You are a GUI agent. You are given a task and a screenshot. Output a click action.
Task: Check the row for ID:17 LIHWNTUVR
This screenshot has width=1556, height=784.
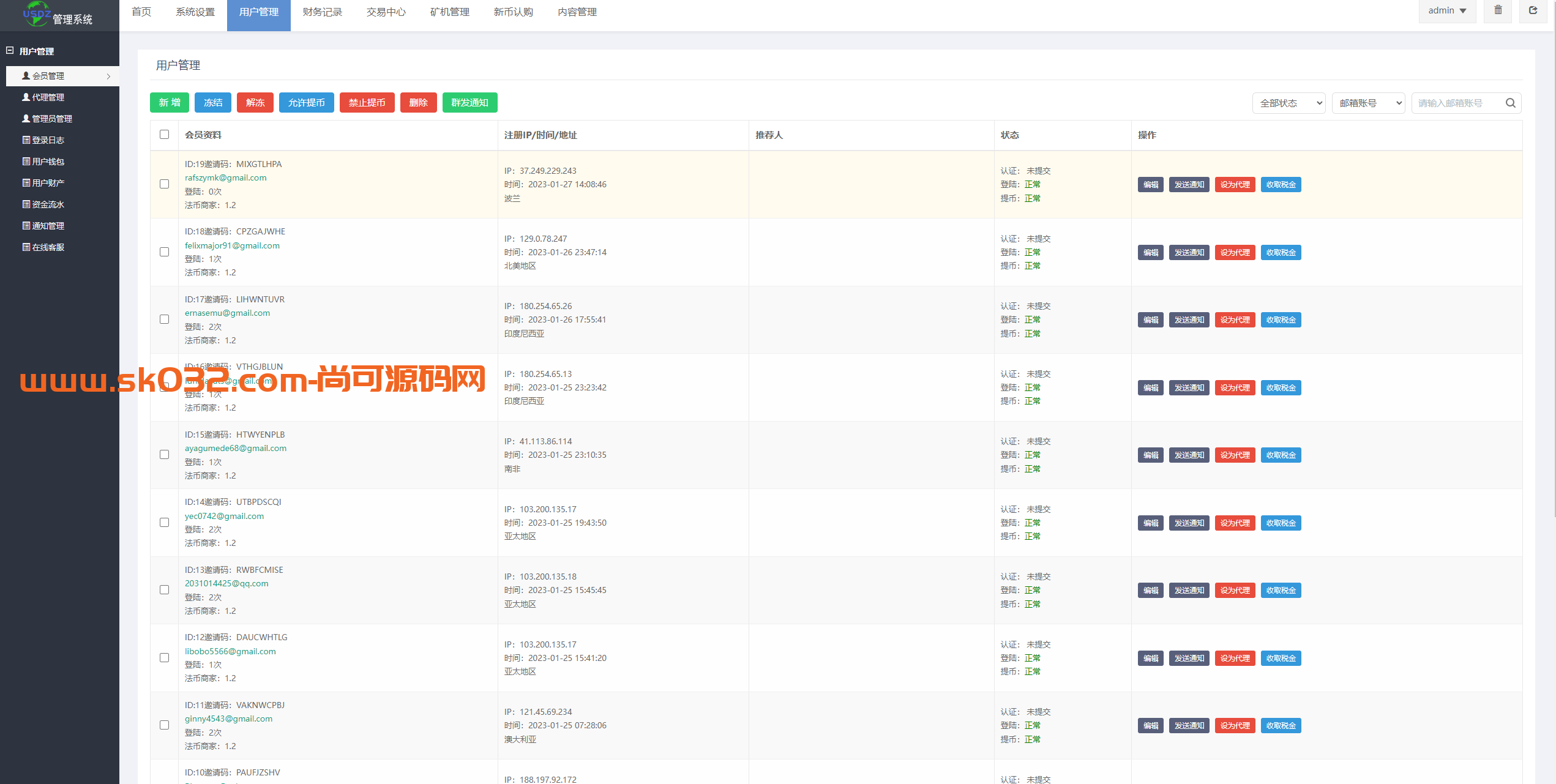(x=164, y=319)
